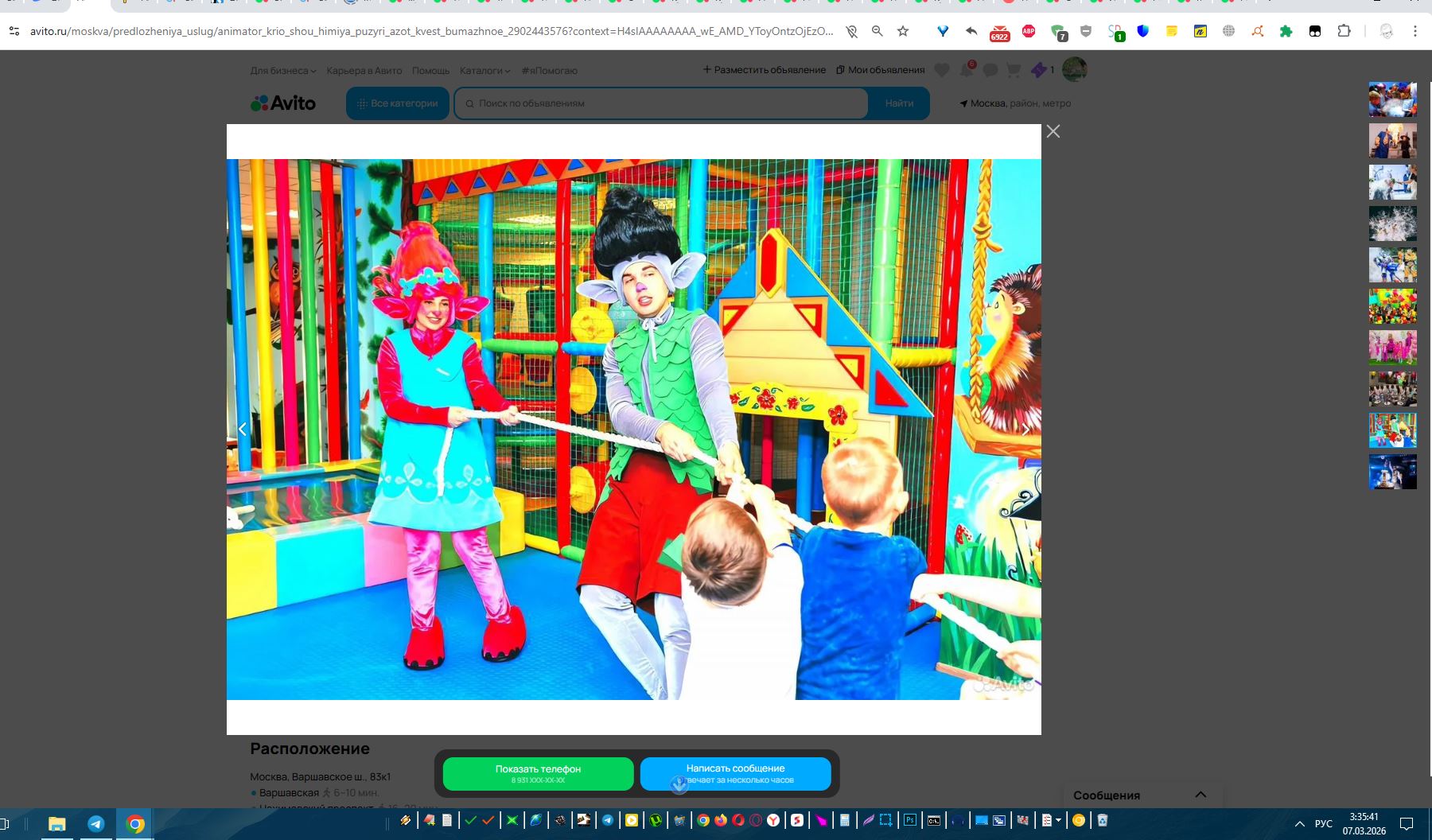Click 'Написать сообщение' button
Viewport: 1432px width, 840px height.
(736, 774)
